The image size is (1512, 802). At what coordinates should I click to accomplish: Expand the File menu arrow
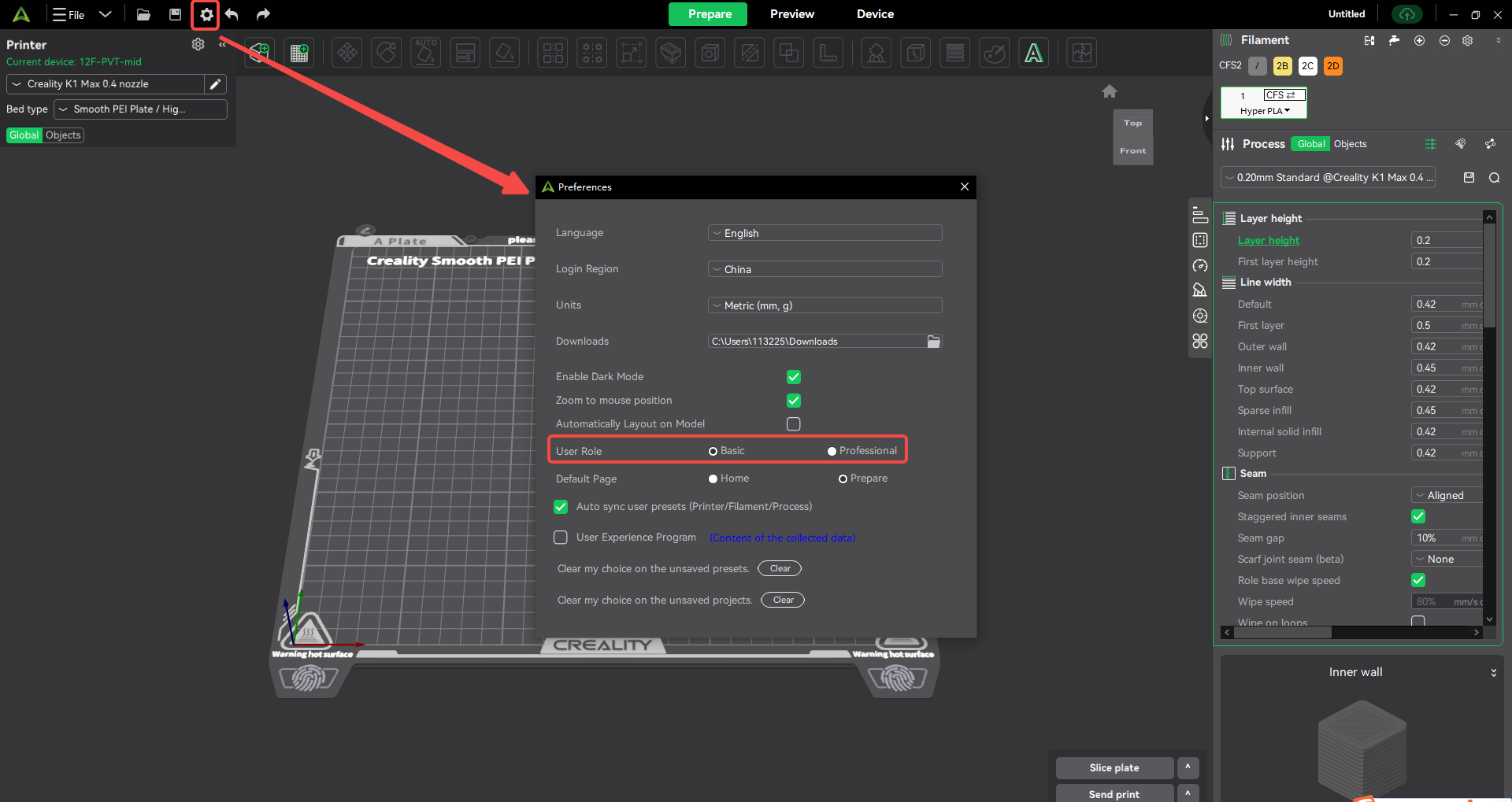tap(106, 14)
